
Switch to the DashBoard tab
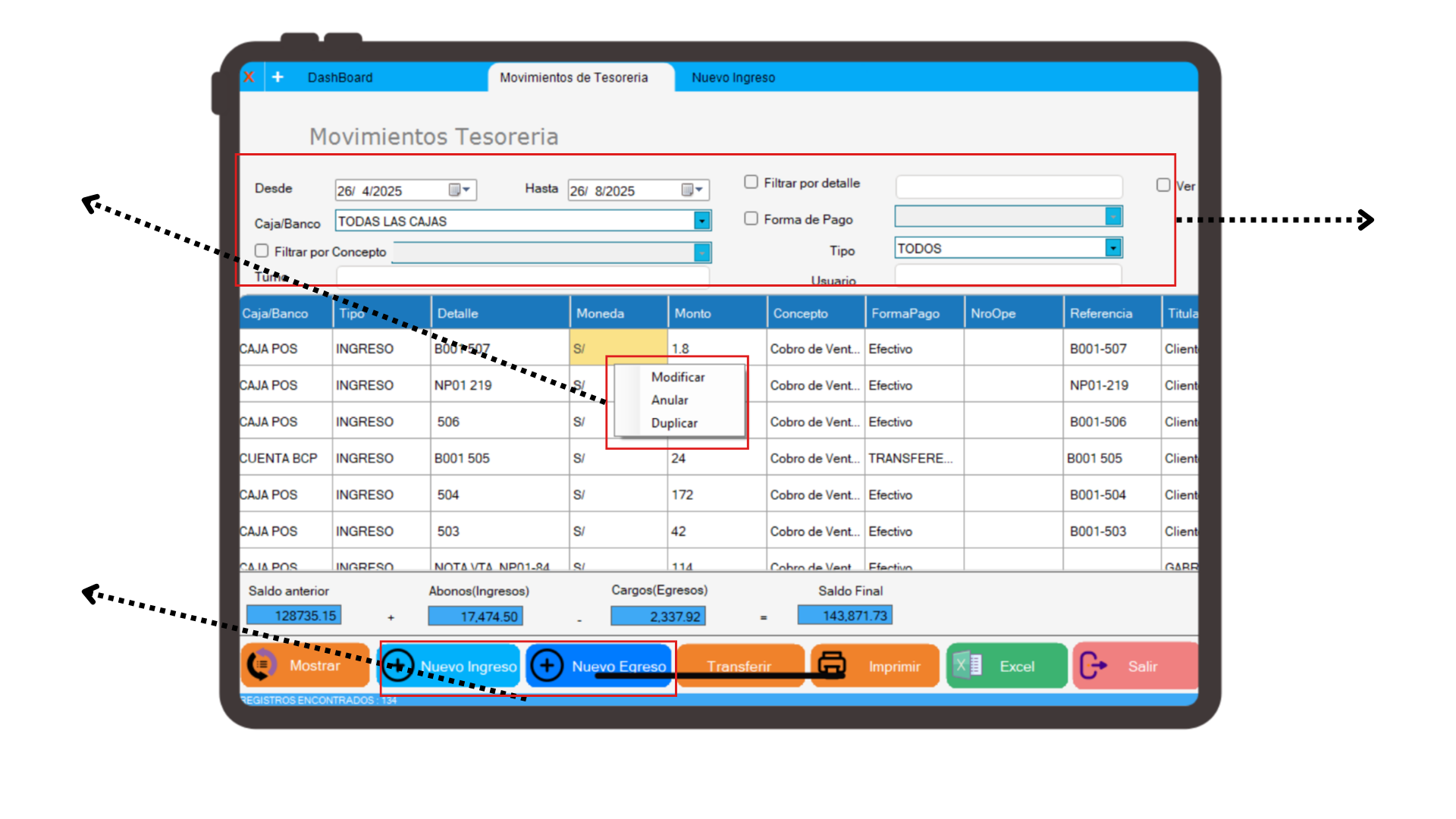(340, 77)
